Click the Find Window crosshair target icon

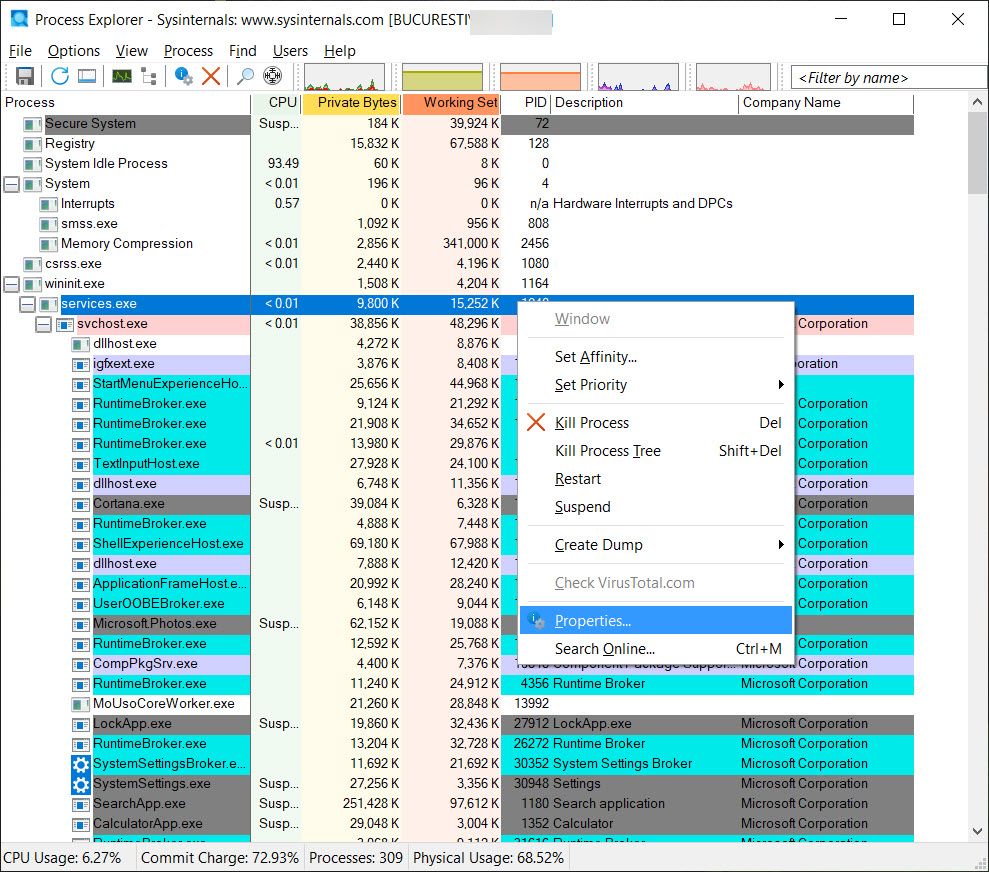pos(272,76)
